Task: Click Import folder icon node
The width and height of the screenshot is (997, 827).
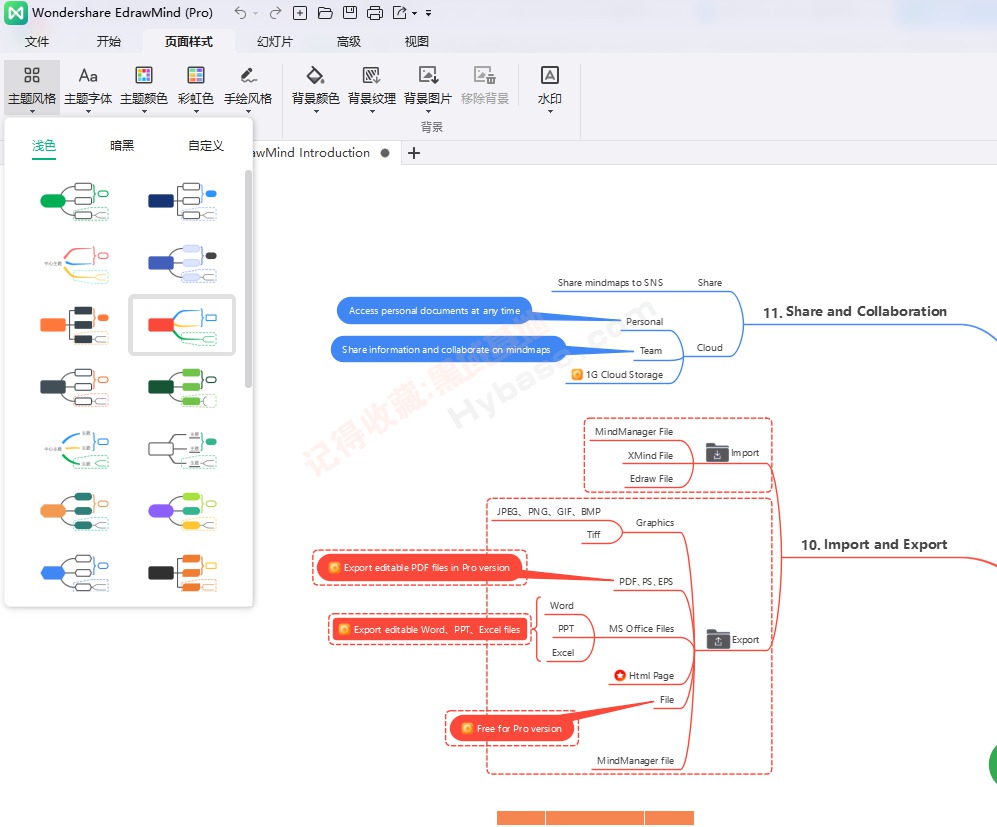Action: point(717,453)
